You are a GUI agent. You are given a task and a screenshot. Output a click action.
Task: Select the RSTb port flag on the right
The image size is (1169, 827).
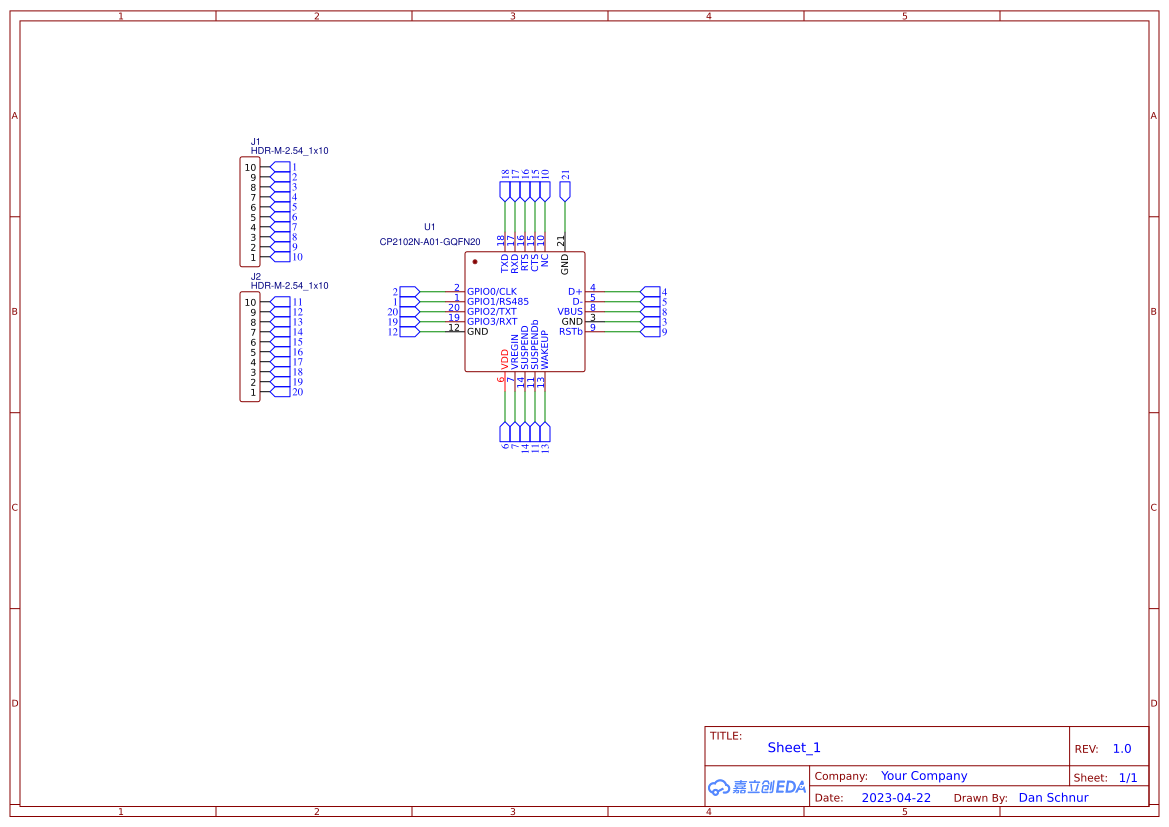(x=652, y=332)
